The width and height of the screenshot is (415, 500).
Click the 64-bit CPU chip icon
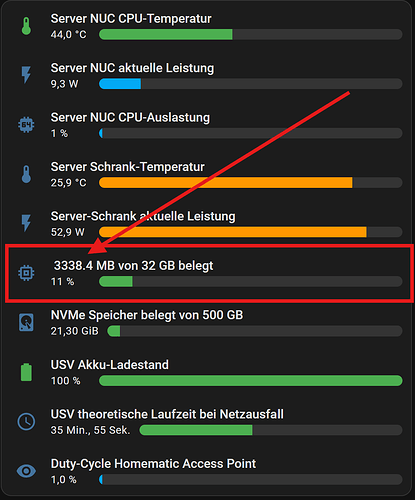[x=26, y=125]
